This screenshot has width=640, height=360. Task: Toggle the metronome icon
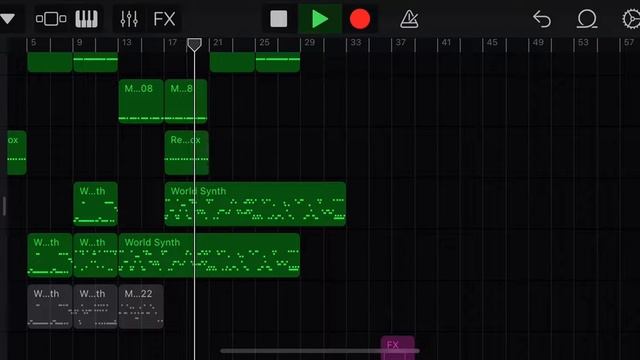[x=409, y=19]
